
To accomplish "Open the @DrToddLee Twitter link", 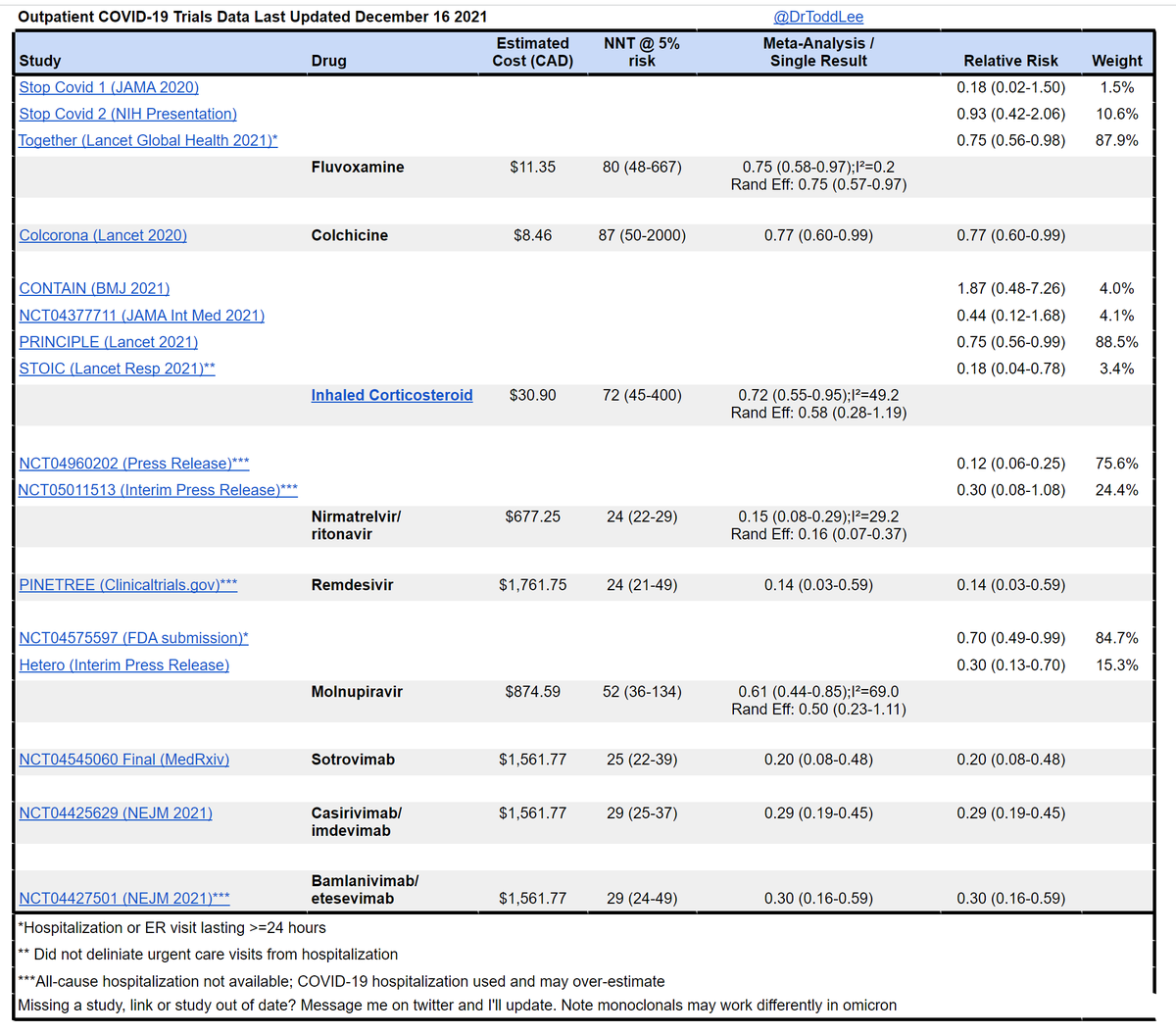I will point(818,17).
